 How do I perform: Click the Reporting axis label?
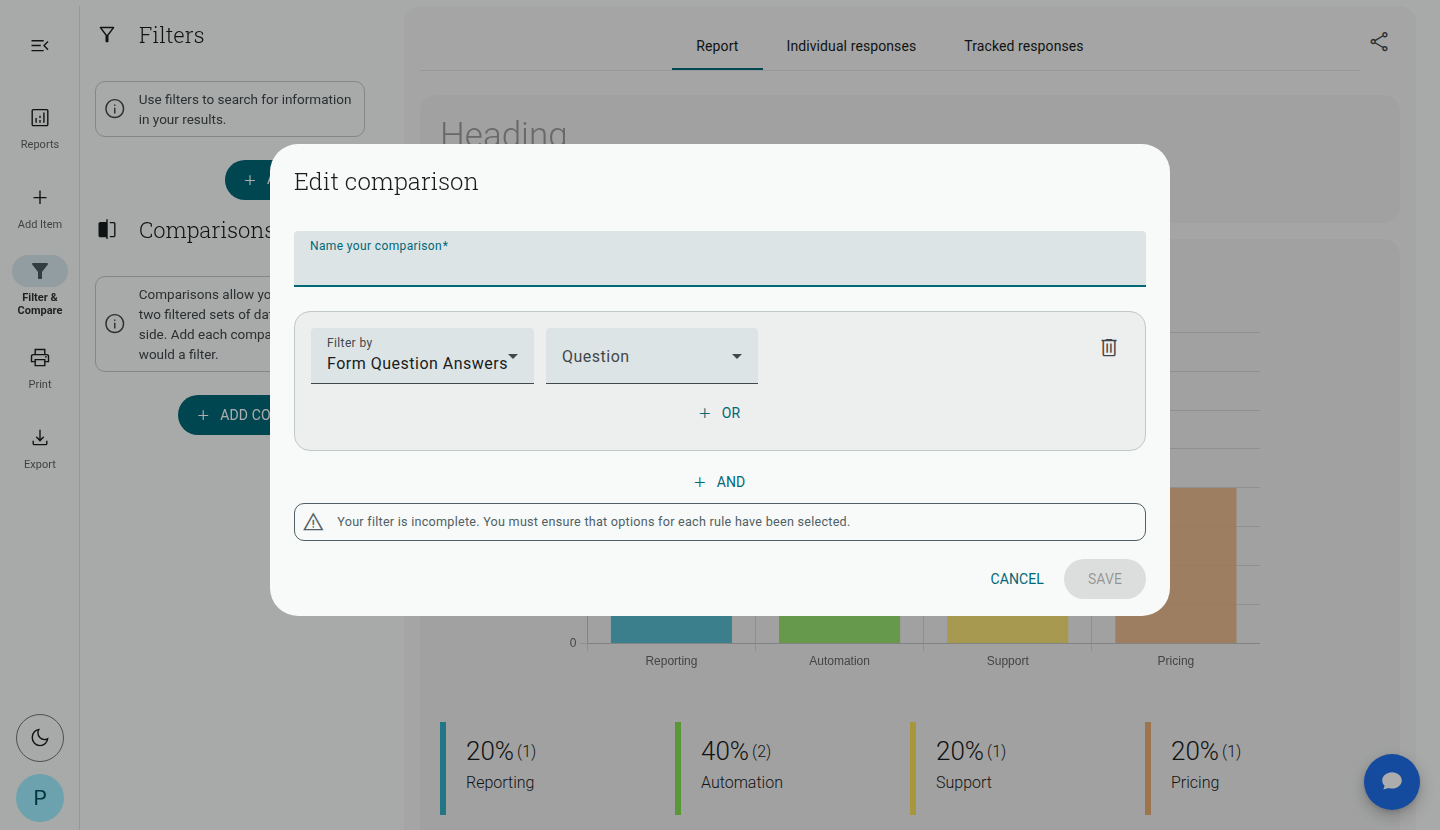[671, 661]
